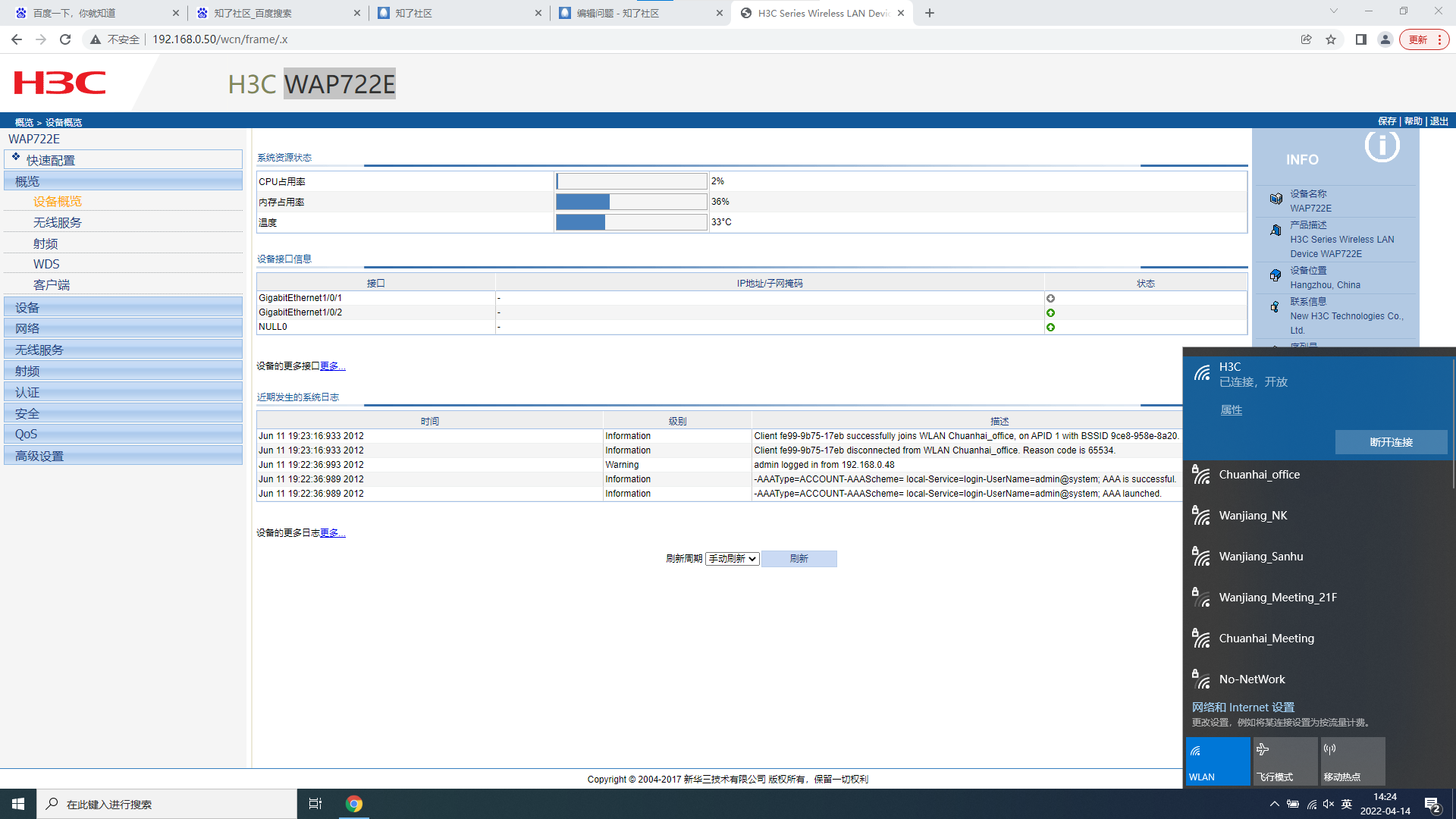Image resolution: width=1456 pixels, height=819 pixels.
Task: Click the share page icon in address bar
Action: [x=1306, y=39]
